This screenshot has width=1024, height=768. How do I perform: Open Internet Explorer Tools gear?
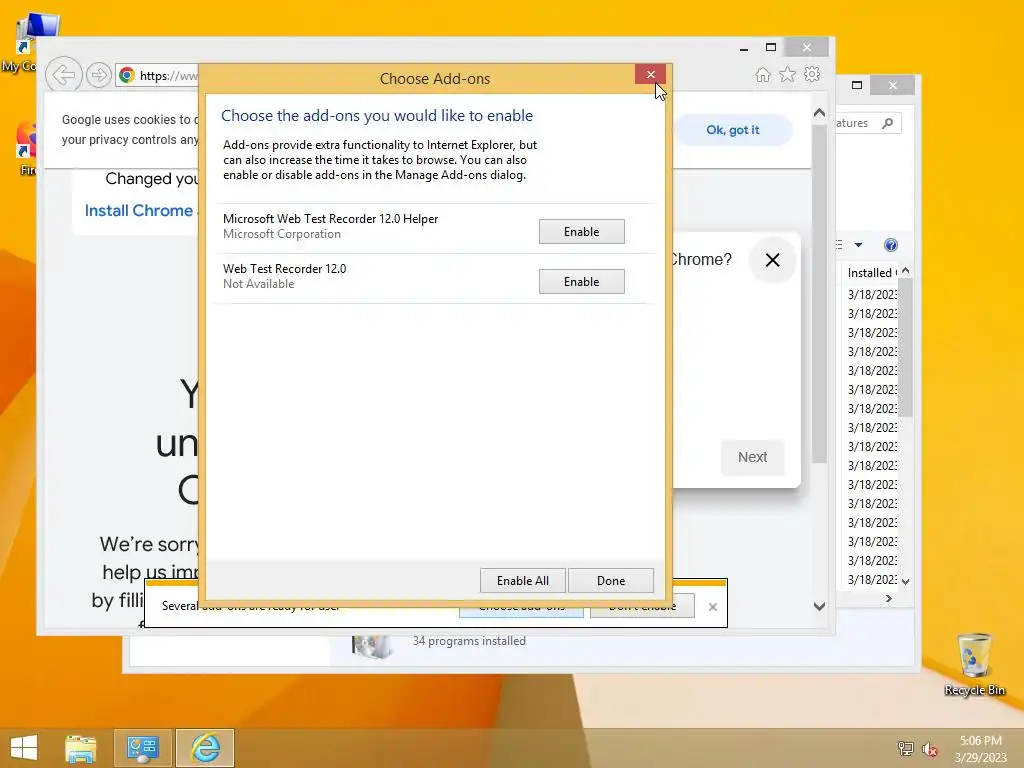pyautogui.click(x=812, y=74)
